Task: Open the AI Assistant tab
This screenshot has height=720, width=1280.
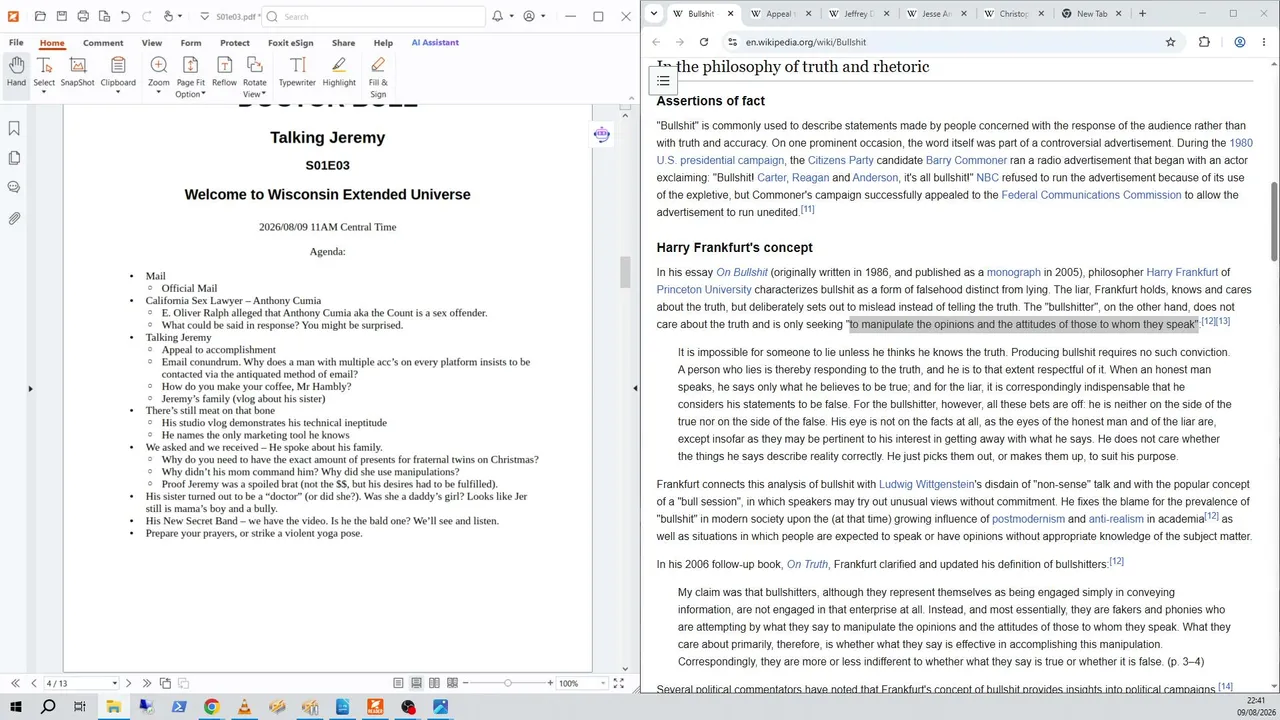Action: tap(435, 43)
